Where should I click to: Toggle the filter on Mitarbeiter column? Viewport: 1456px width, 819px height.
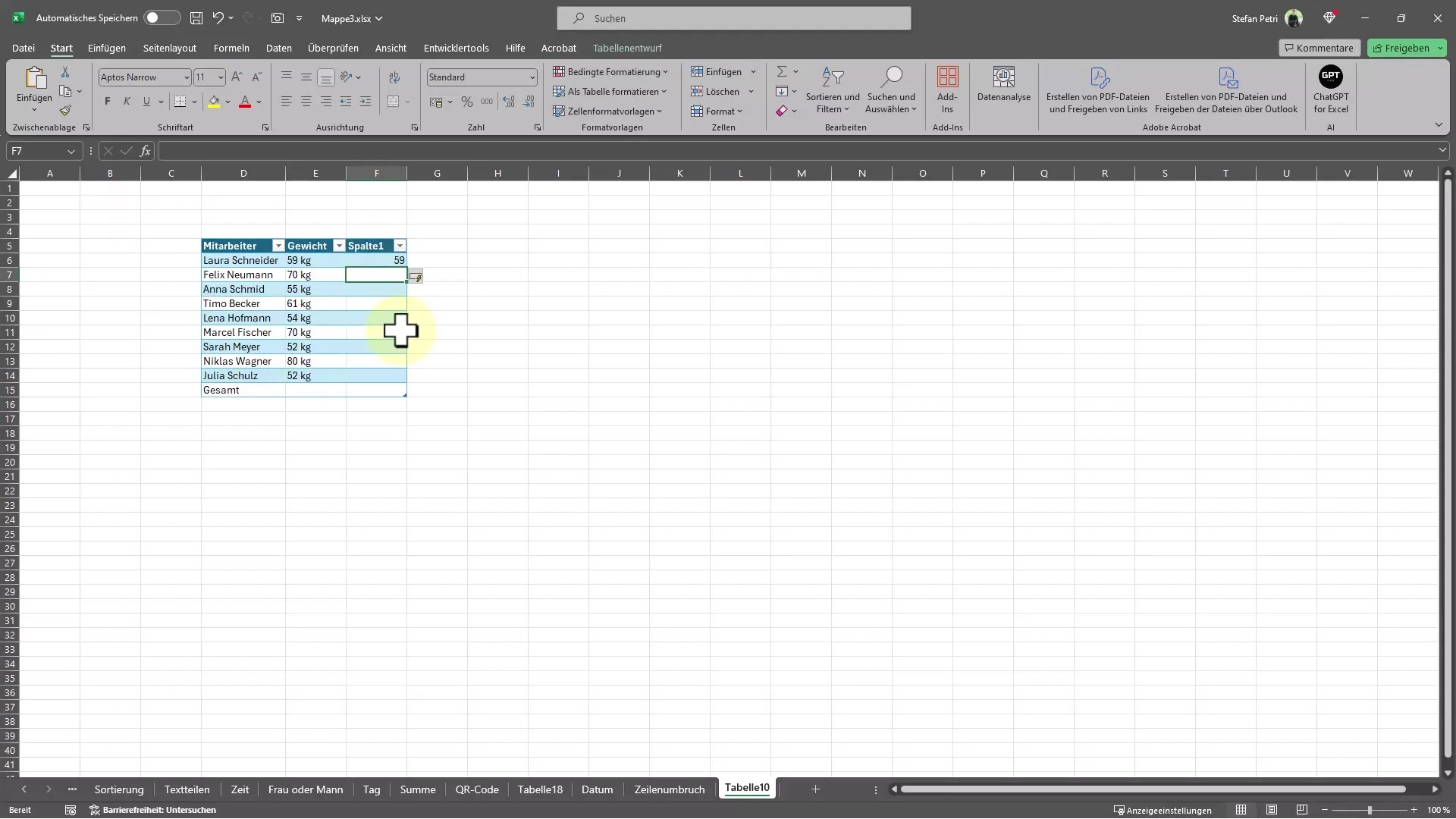click(x=277, y=245)
